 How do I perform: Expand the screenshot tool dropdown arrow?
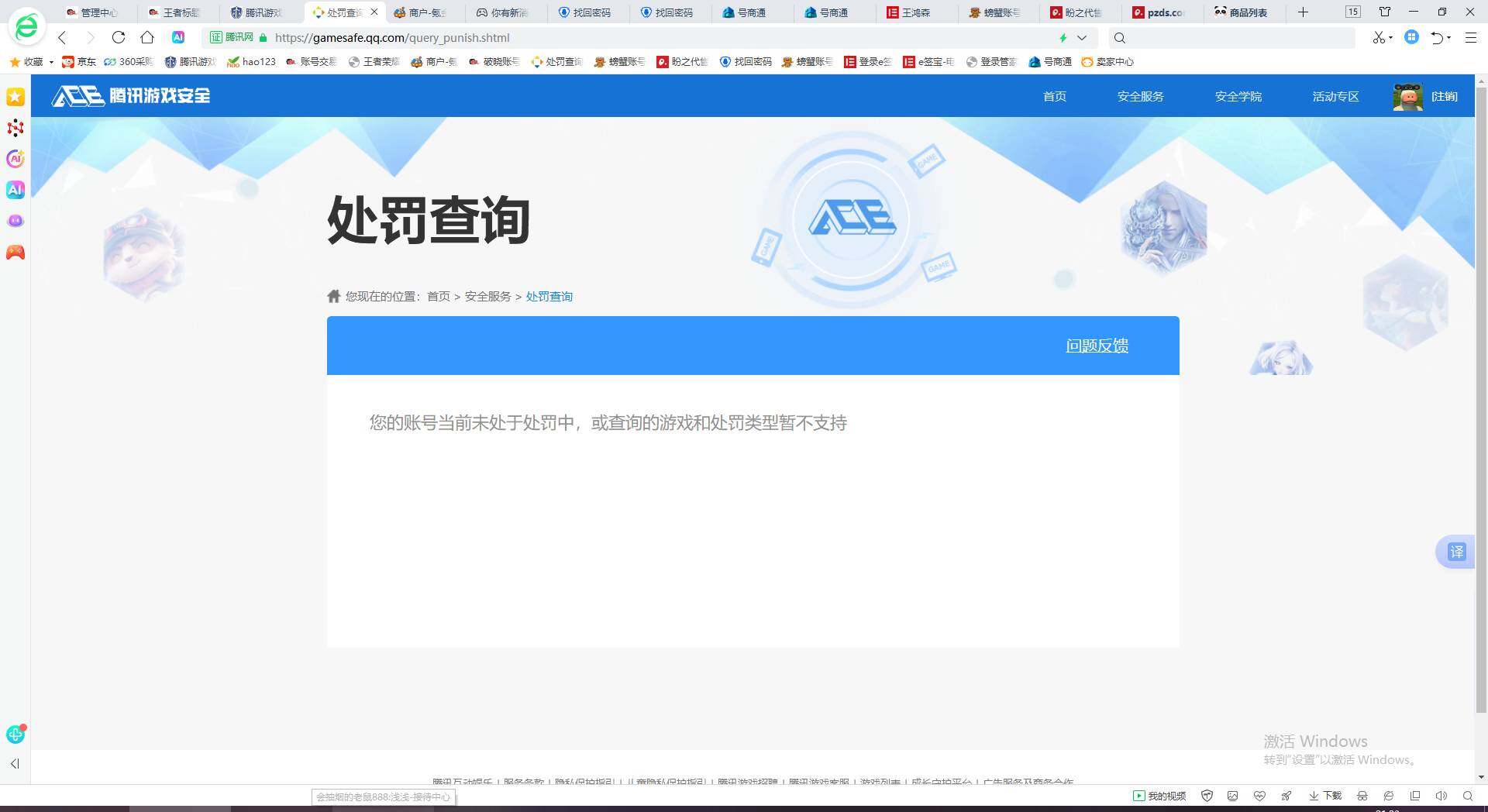tap(1390, 37)
